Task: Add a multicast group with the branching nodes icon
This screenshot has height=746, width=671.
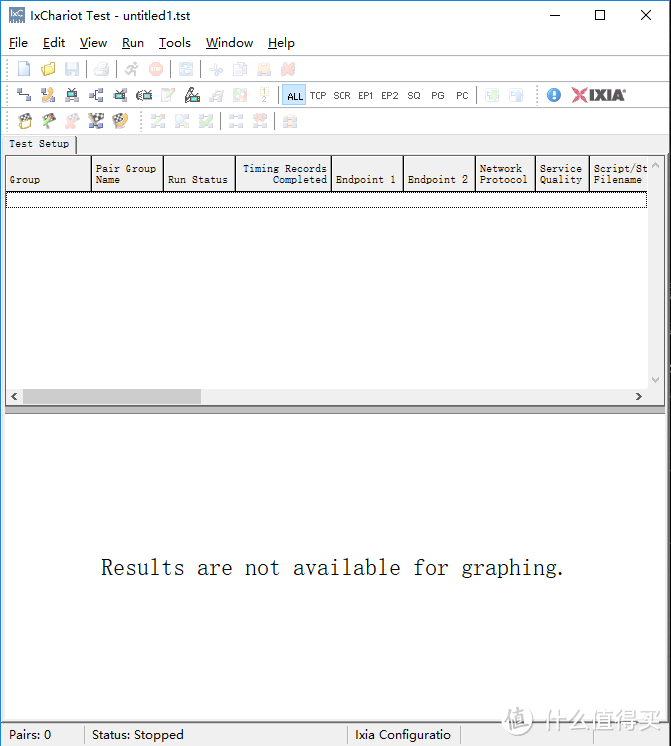Action: [96, 95]
